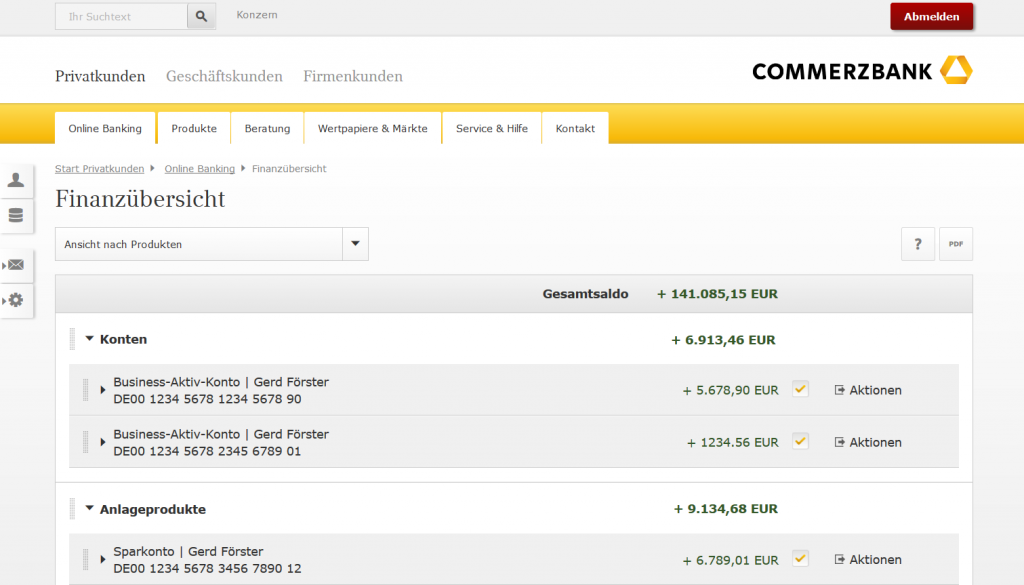Select the Privatkunden section
This screenshot has width=1024, height=585.
[100, 76]
